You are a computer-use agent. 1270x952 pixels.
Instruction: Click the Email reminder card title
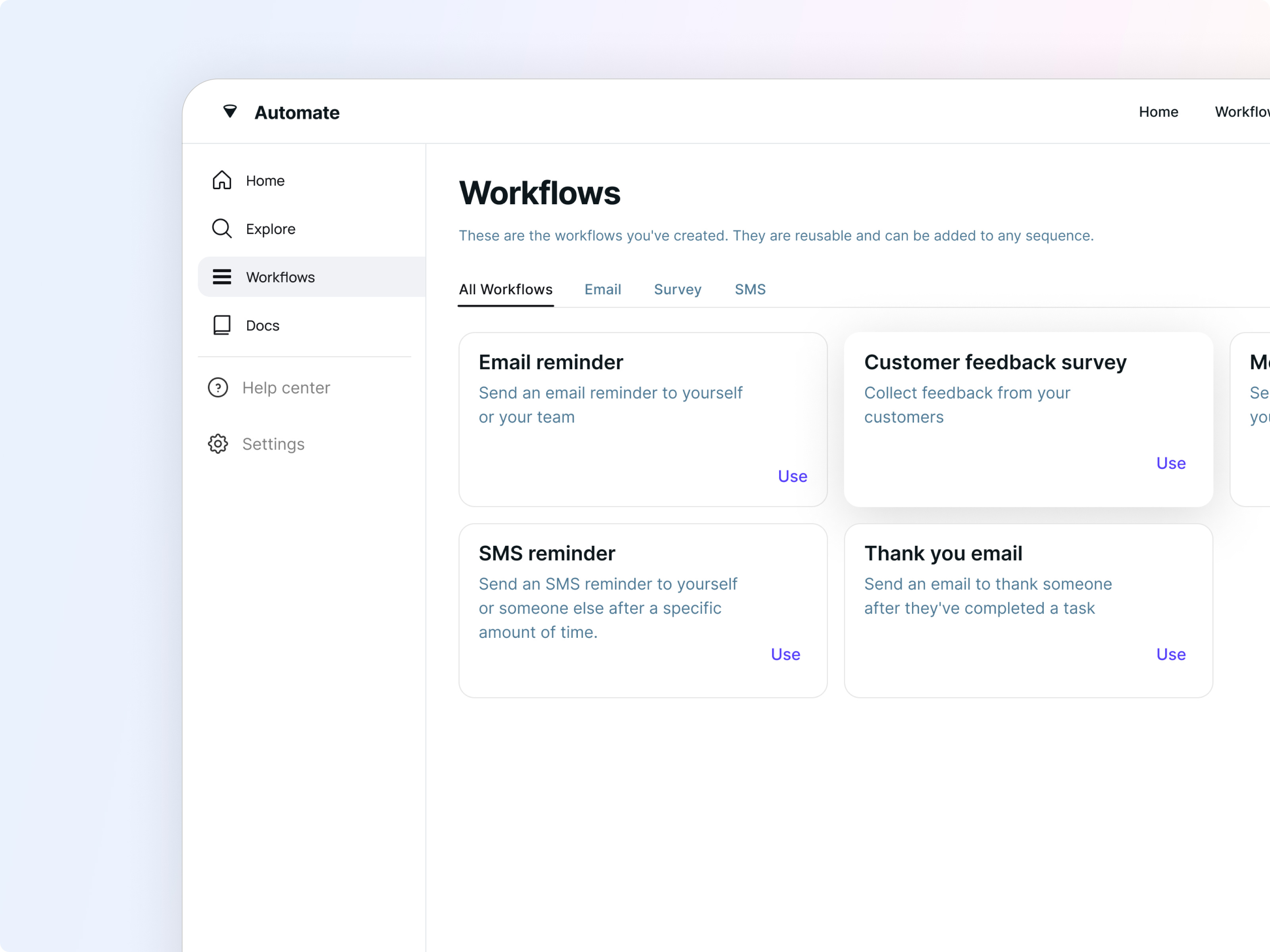tap(550, 361)
